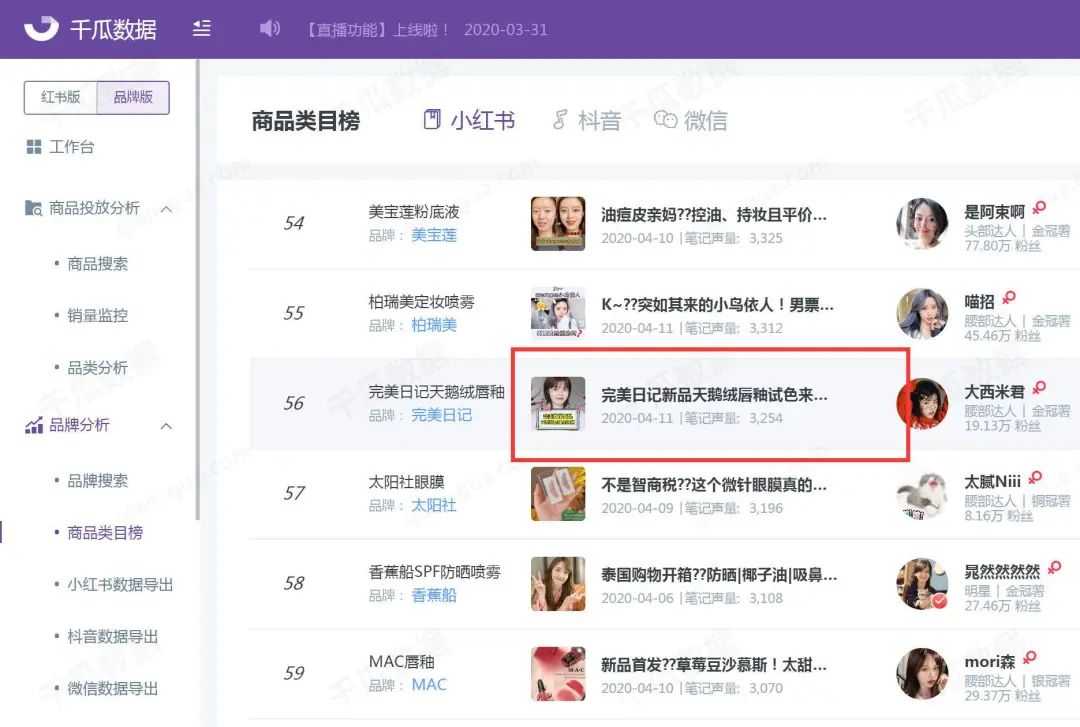Screen dimensions: 1080x727
Task: Open note titled K~突如其来的小鸟依人
Action: click(x=717, y=305)
